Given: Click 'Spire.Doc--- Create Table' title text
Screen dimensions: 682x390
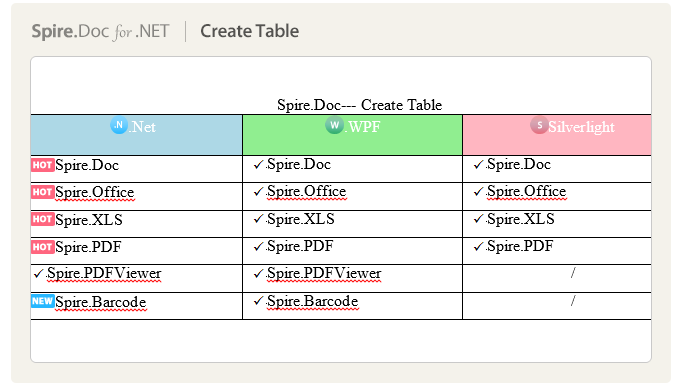Looking at the screenshot, I should [x=360, y=105].
